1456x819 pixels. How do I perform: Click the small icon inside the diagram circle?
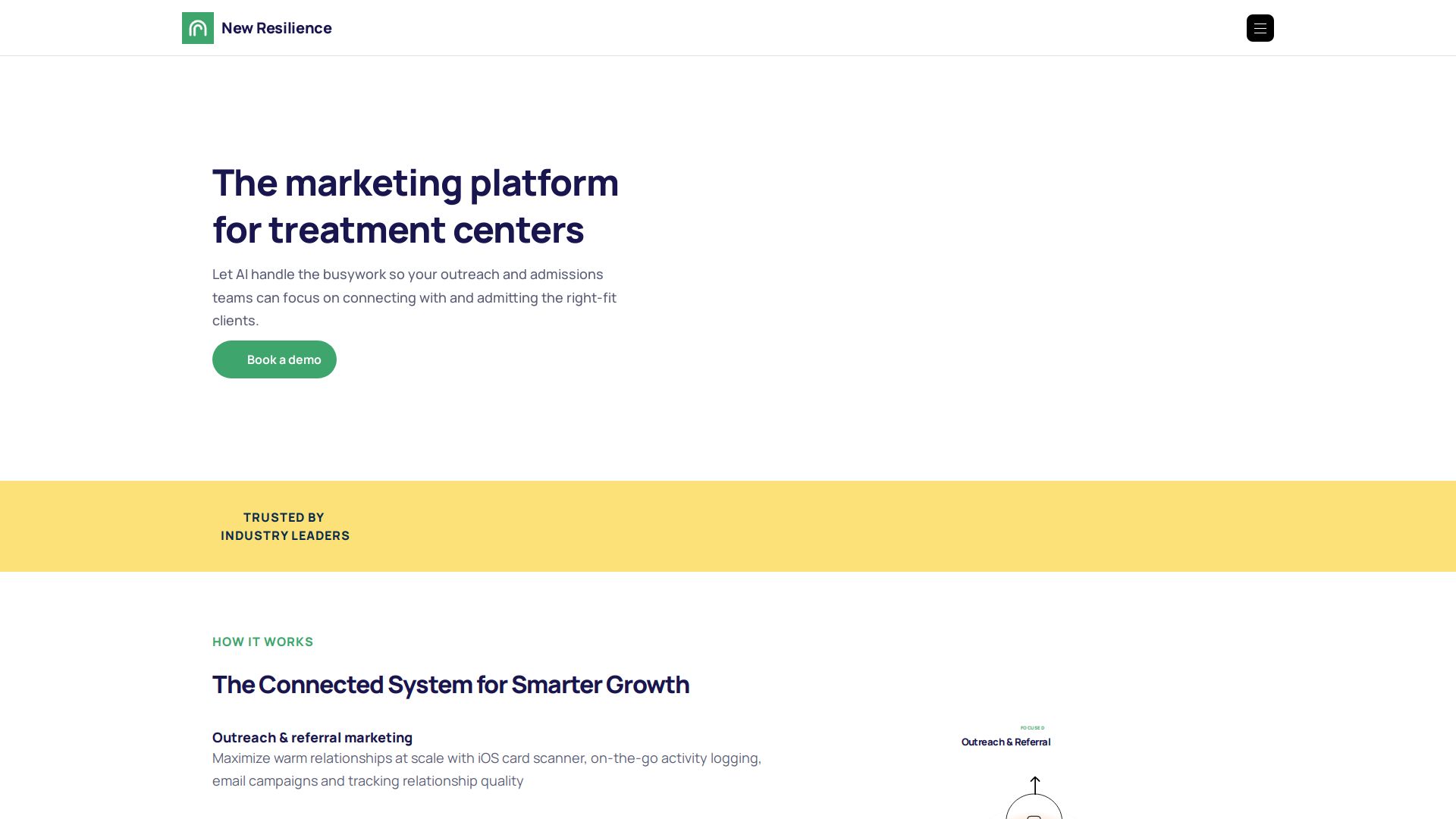click(1034, 816)
